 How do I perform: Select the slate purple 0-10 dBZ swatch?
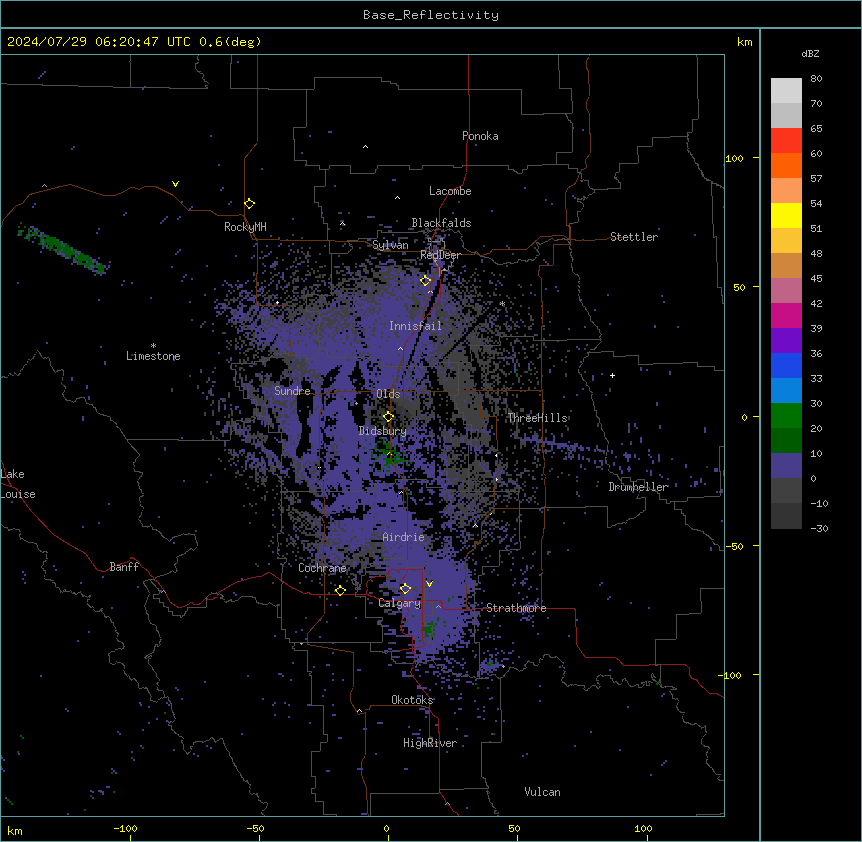point(786,466)
